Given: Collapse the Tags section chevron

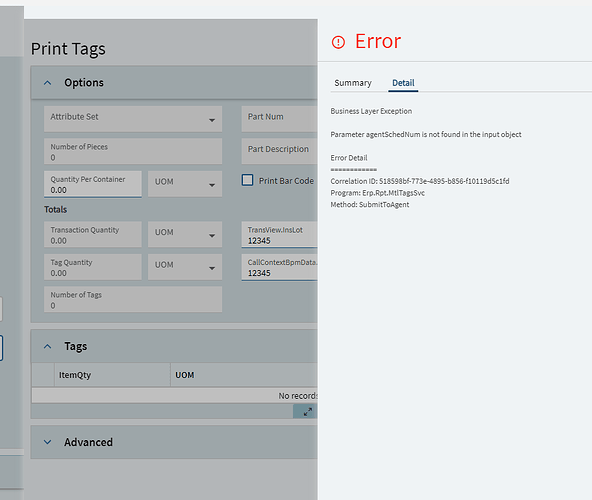Looking at the screenshot, I should [48, 346].
